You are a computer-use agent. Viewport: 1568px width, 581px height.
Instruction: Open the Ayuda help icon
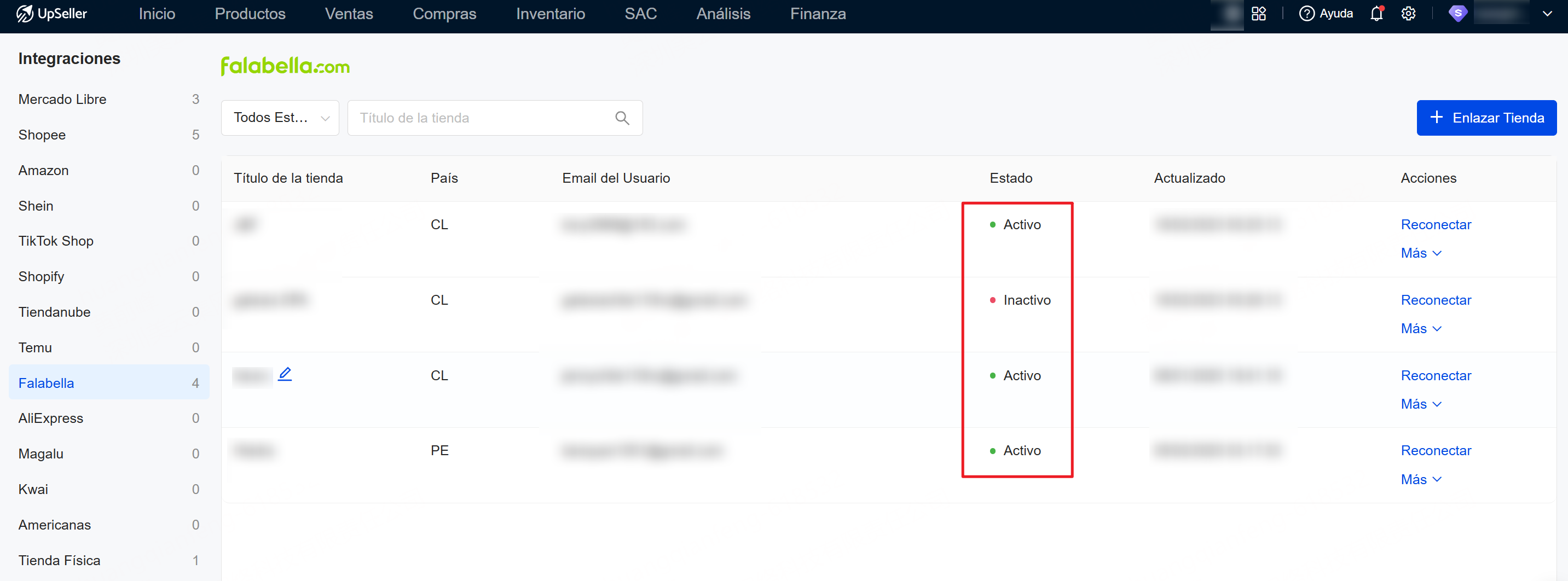pos(1306,13)
